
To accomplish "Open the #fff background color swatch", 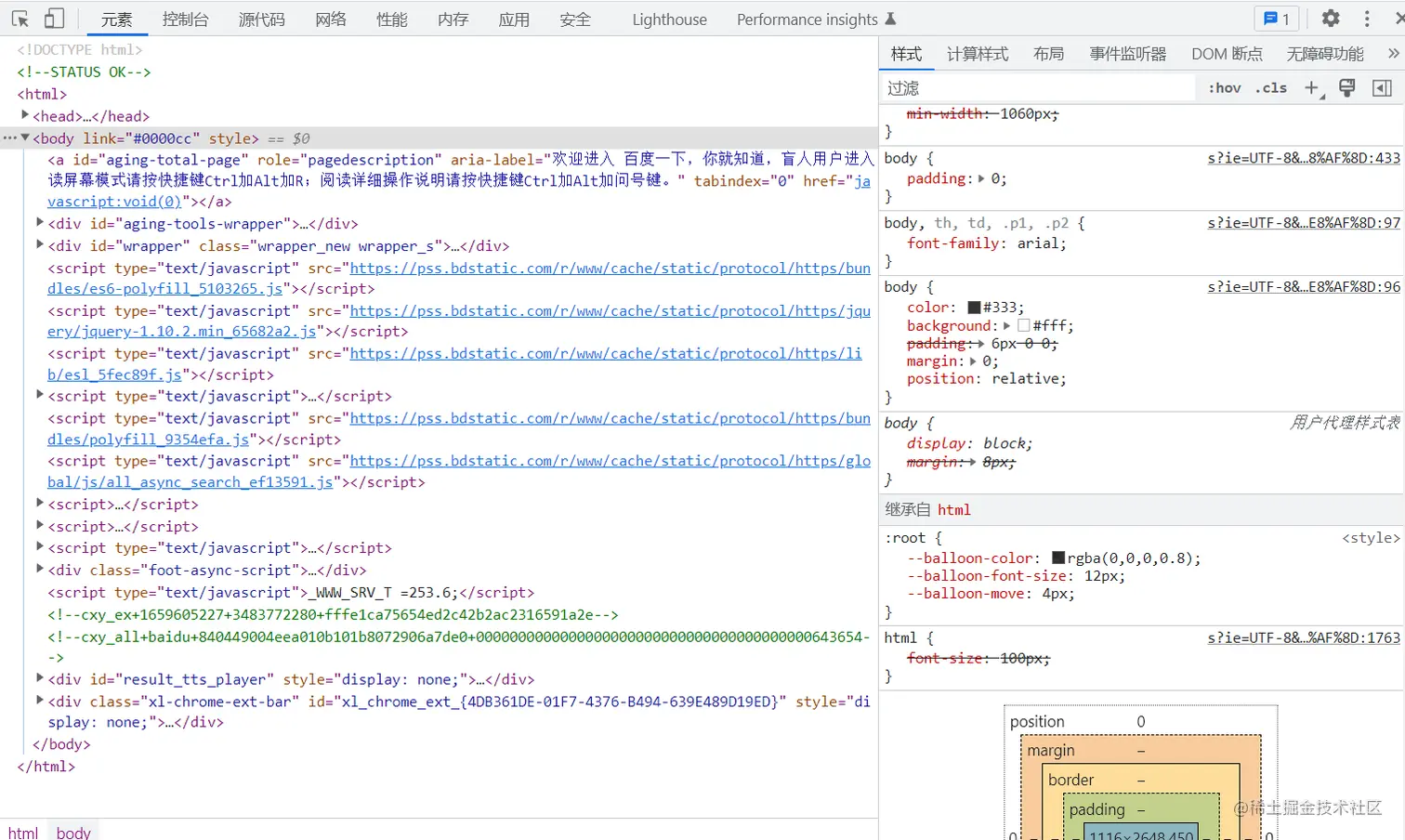I will [x=1024, y=326].
